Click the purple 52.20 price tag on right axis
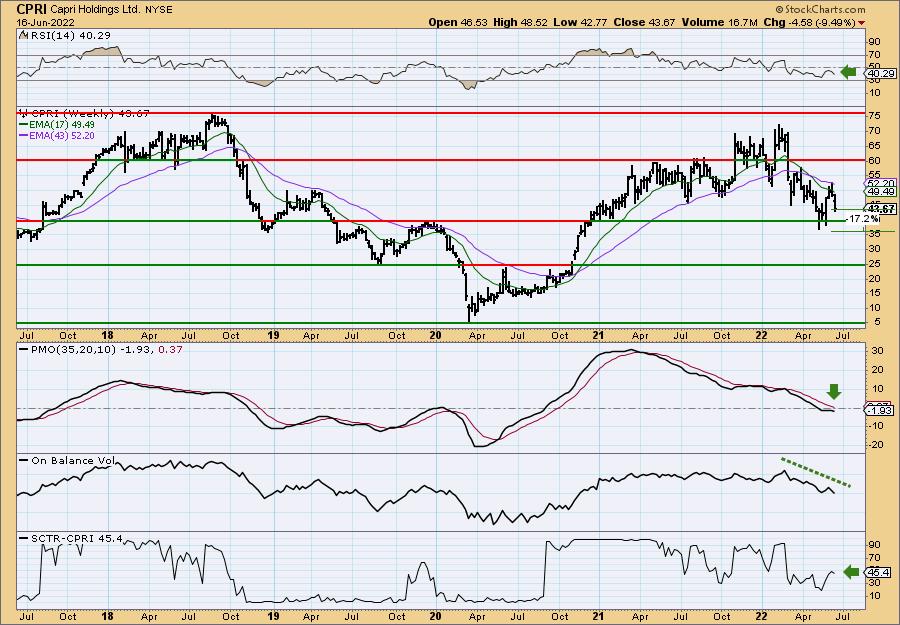Screen dimensions: 900x625 (880, 183)
